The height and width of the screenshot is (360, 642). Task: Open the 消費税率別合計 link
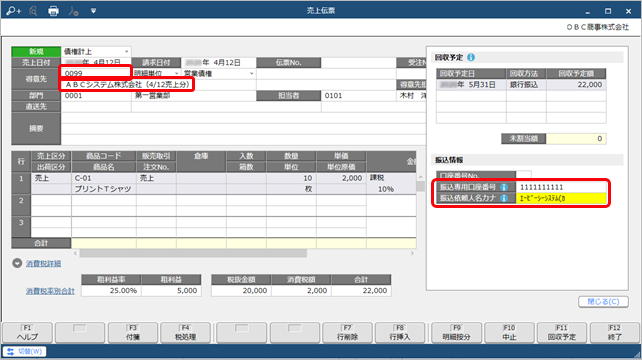pyautogui.click(x=50, y=291)
